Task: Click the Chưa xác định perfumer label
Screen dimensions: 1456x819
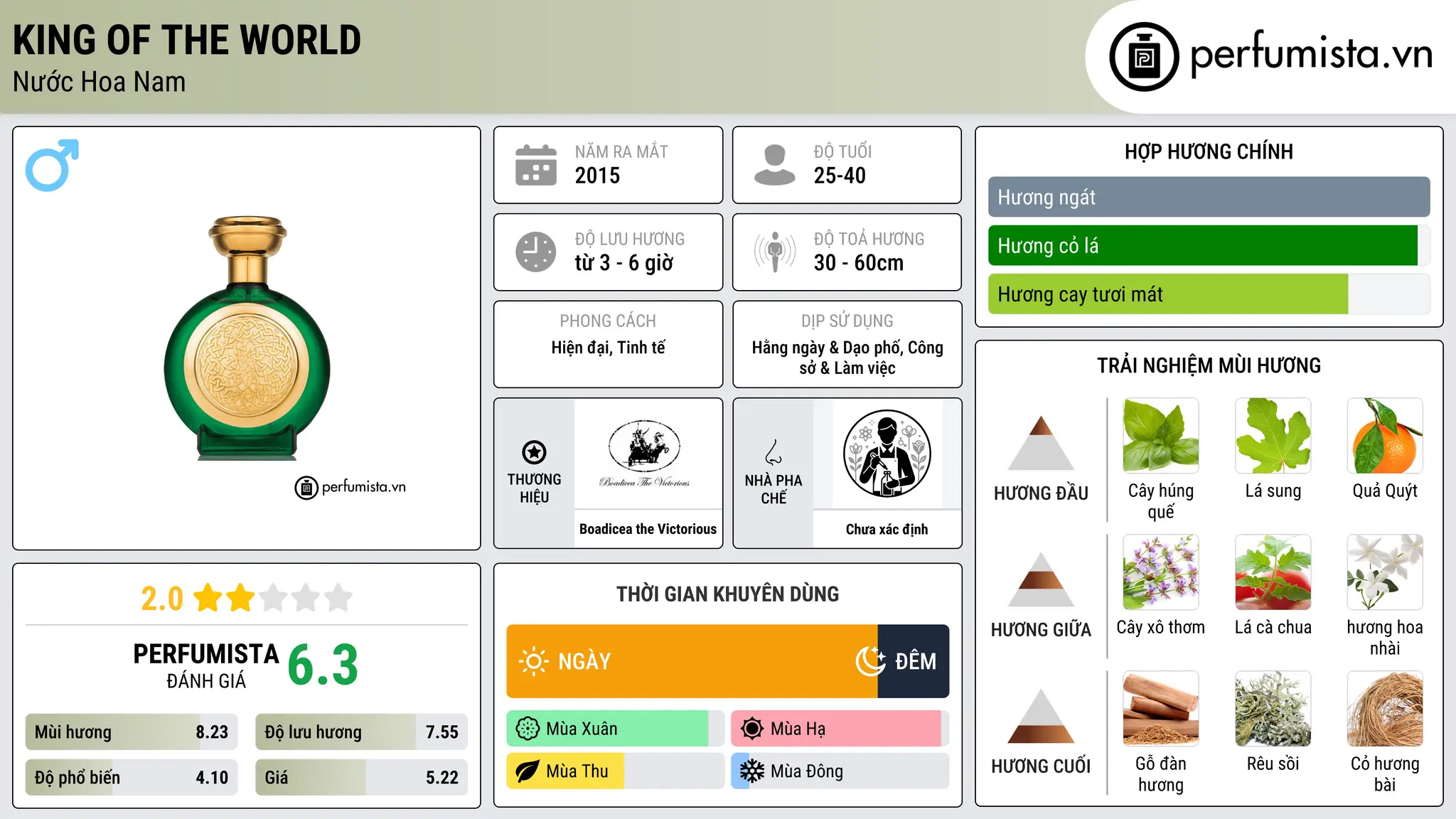Action: tap(887, 529)
